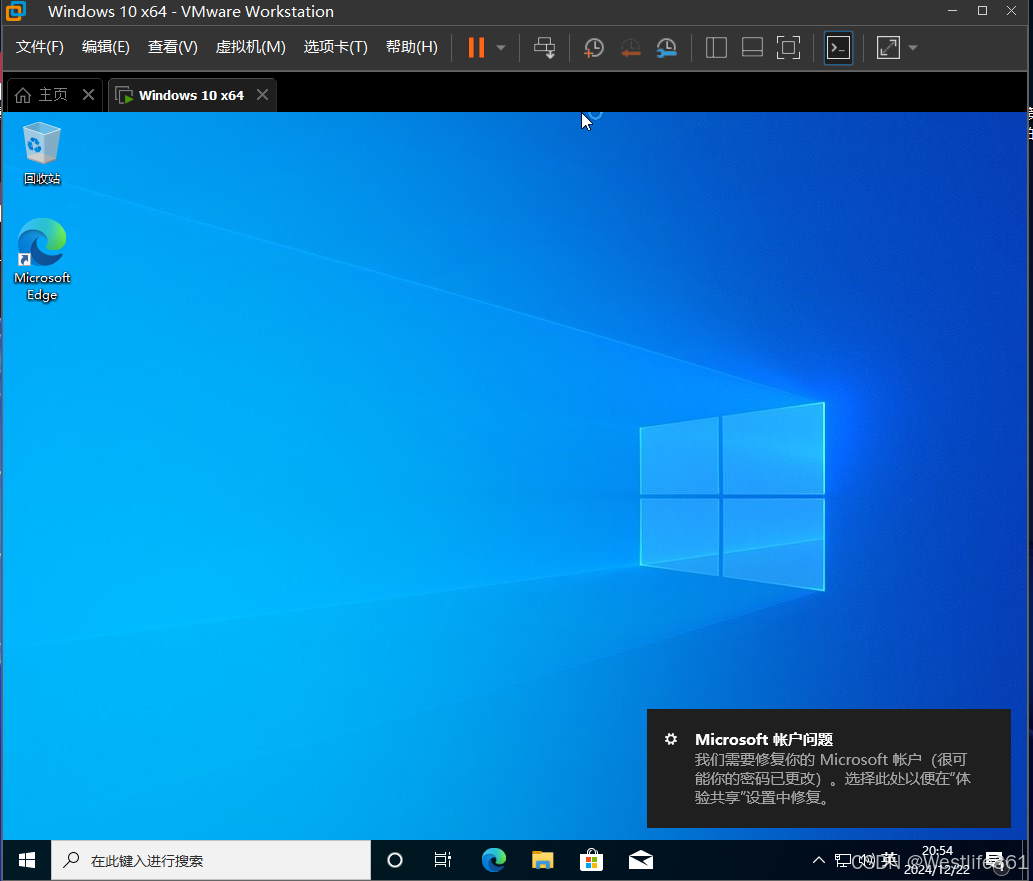The image size is (1033, 881).
Task: Open Microsoft Edge from the desktop
Action: click(41, 244)
